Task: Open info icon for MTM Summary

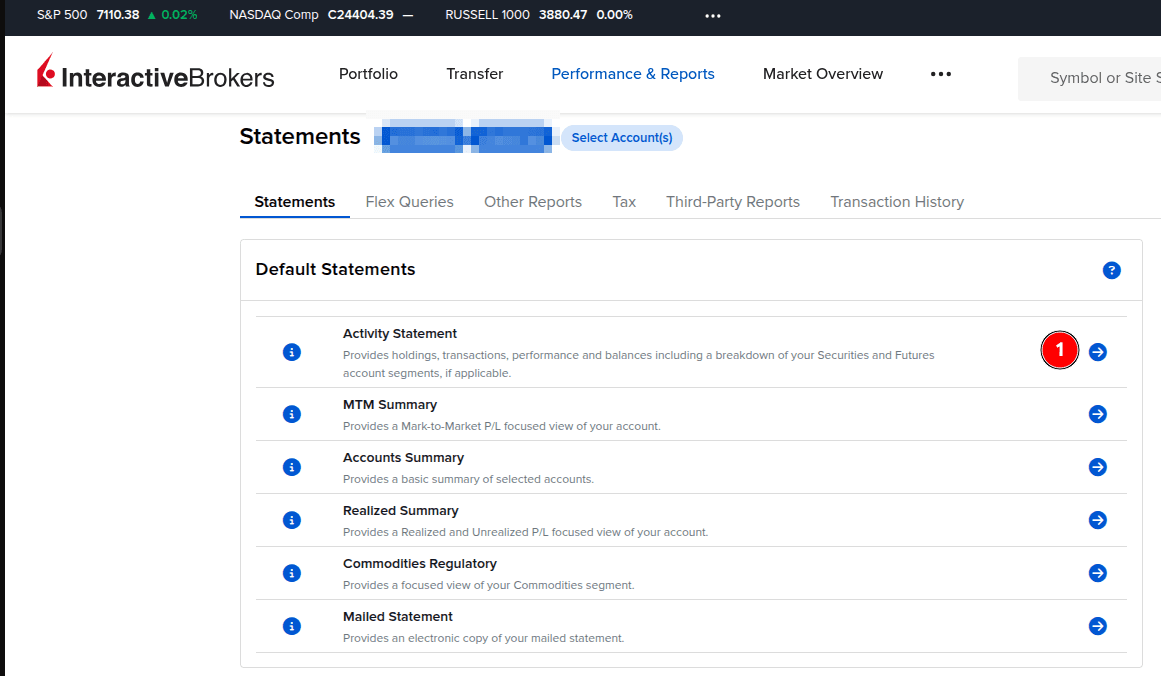Action: click(x=292, y=414)
